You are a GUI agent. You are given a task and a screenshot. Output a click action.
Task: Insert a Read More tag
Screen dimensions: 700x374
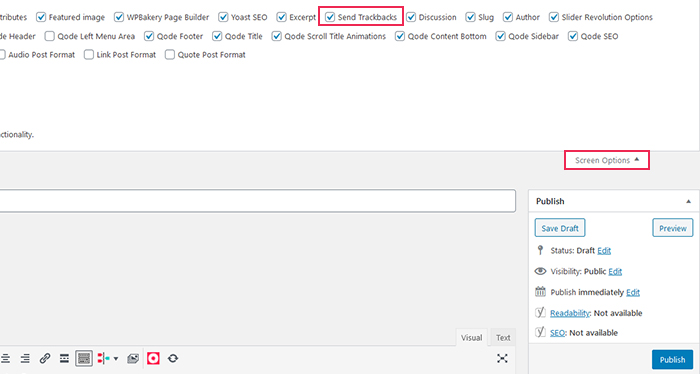64,358
